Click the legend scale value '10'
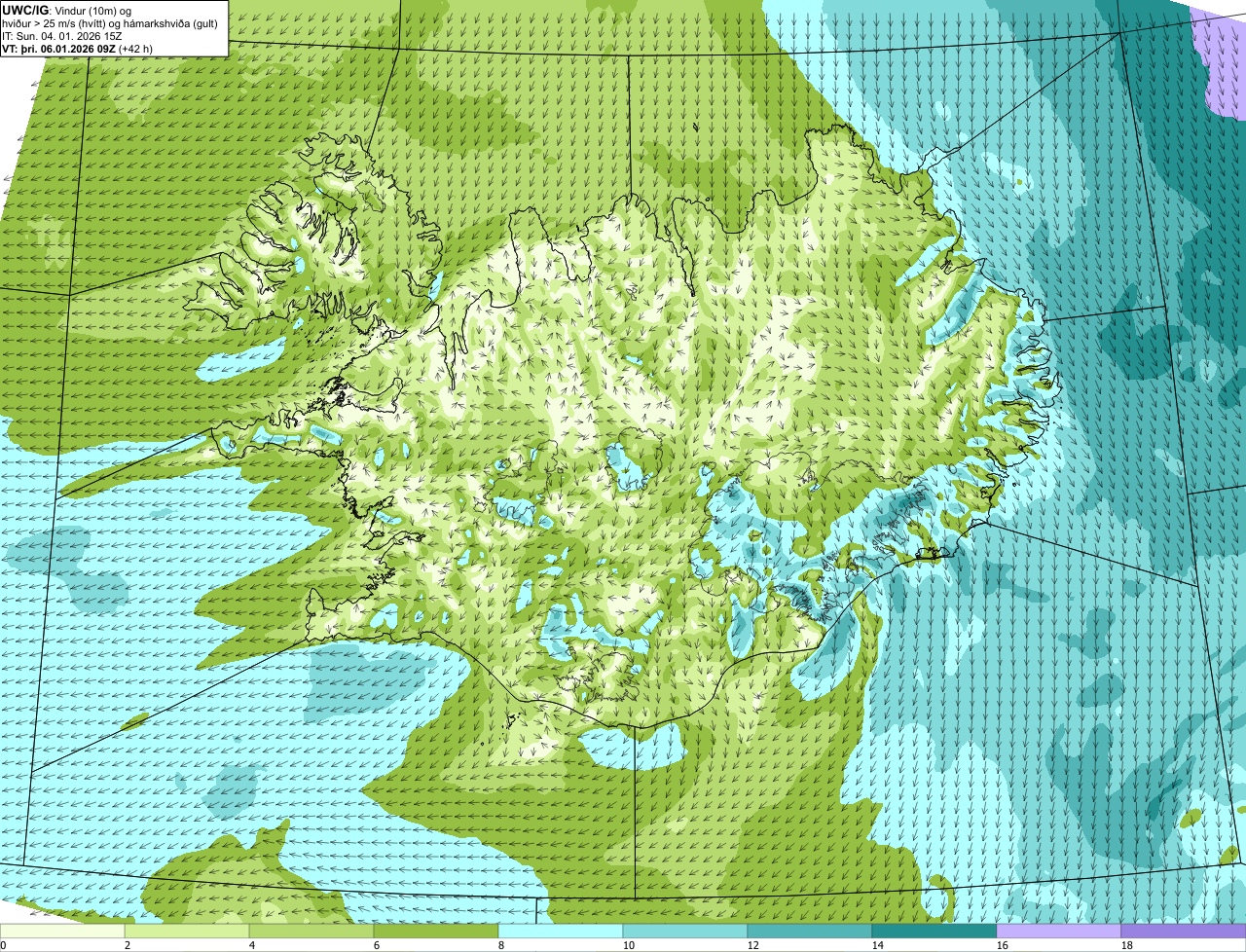This screenshot has height=952, width=1246. click(629, 945)
